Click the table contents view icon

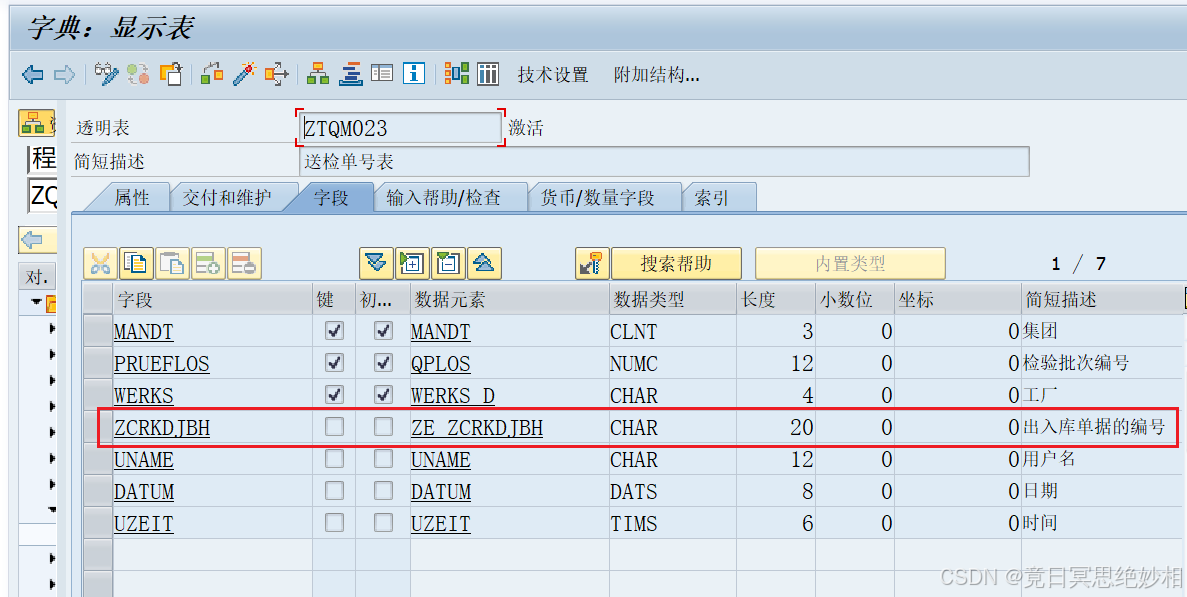point(382,74)
